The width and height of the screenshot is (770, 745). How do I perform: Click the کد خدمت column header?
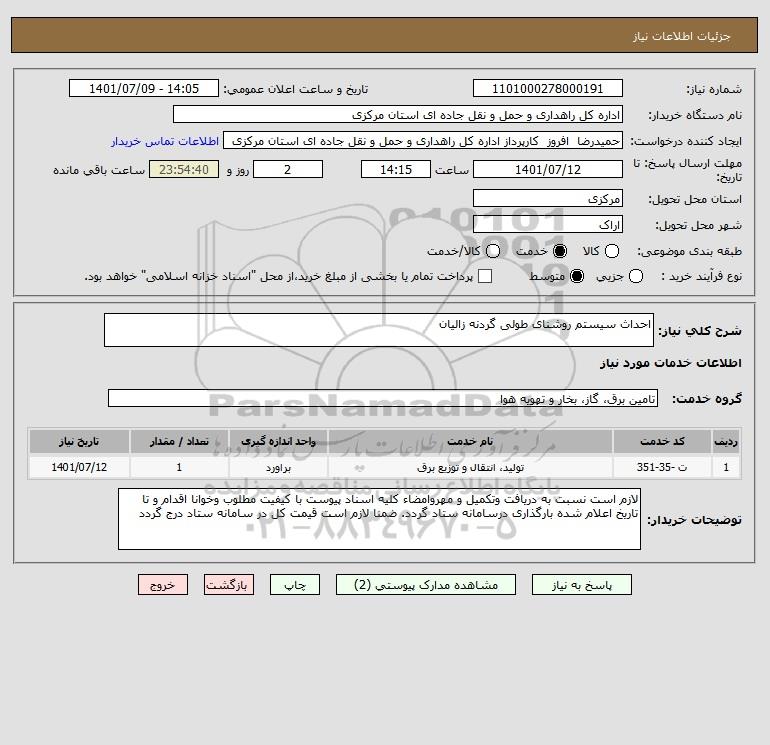[662, 441]
